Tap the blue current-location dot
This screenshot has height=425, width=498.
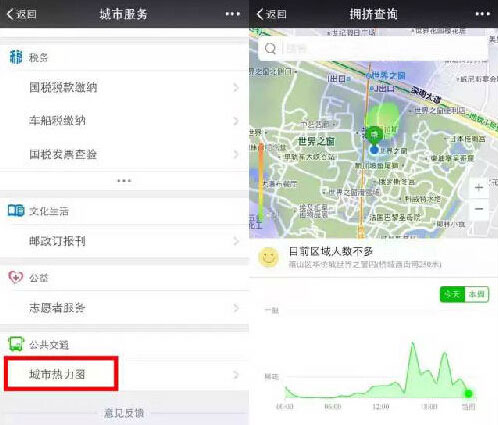coord(374,150)
